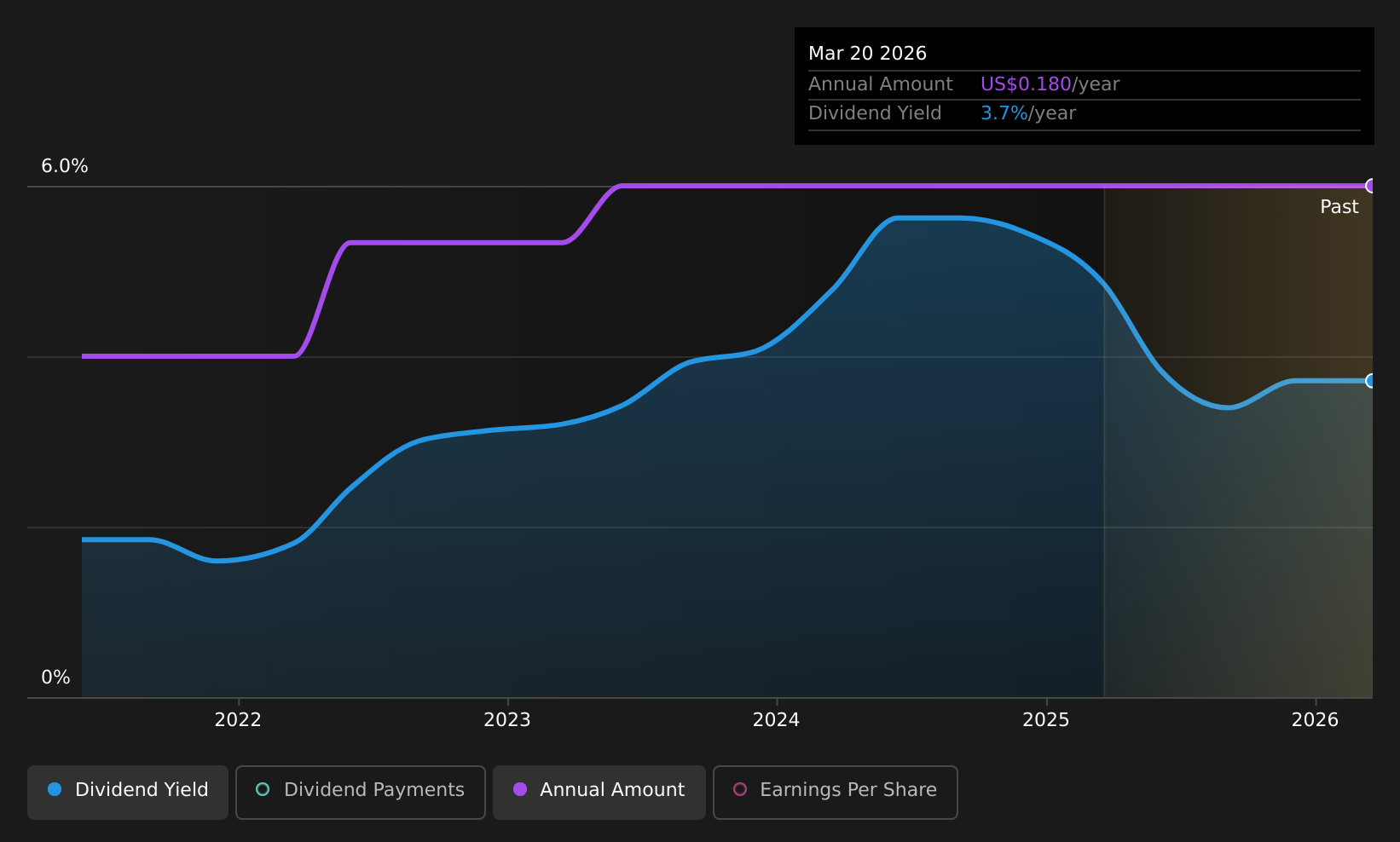Image resolution: width=1400 pixels, height=842 pixels.
Task: Click the 'Past' region label
Action: [x=1339, y=207]
